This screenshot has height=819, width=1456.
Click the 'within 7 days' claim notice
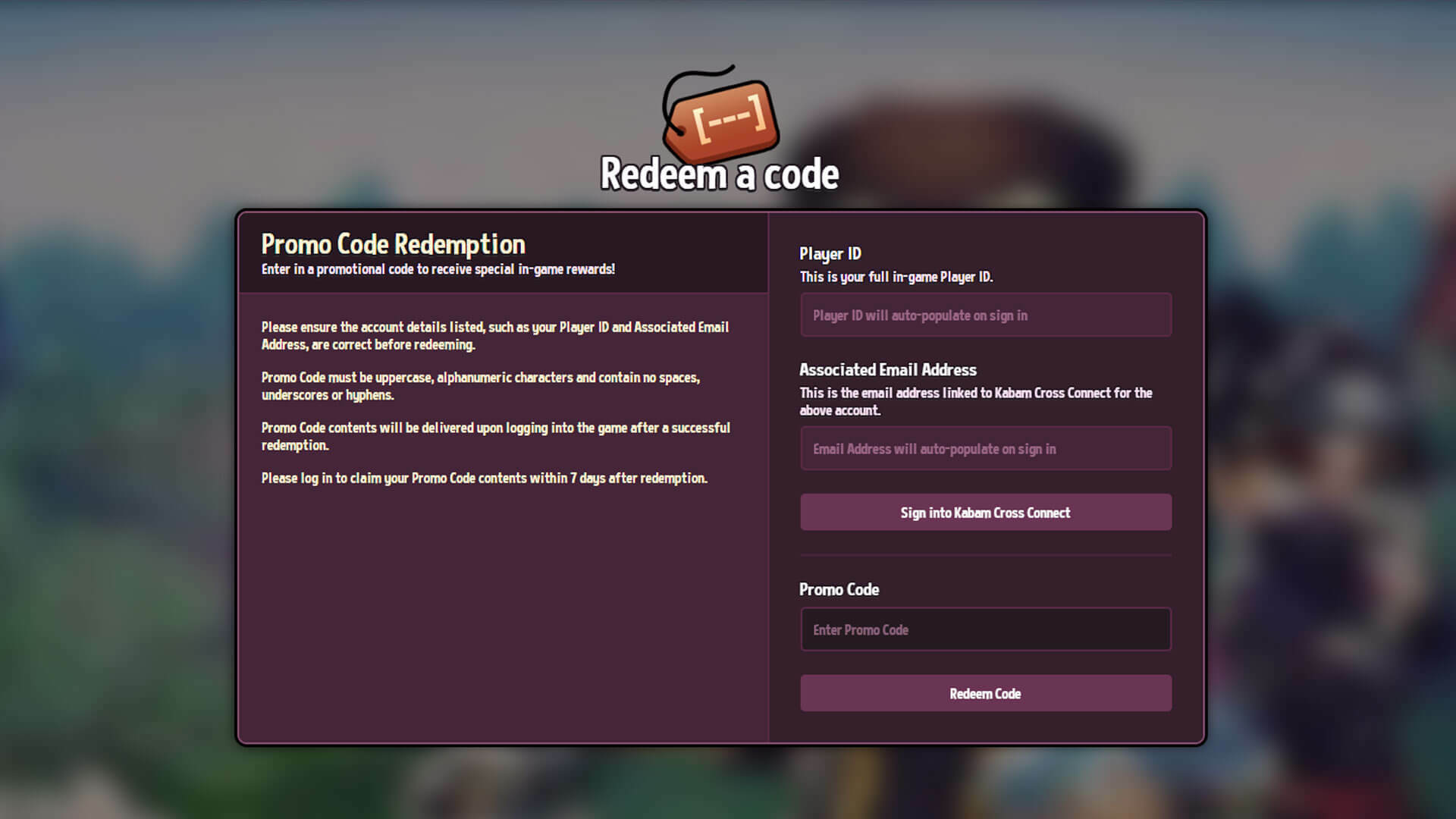484,479
